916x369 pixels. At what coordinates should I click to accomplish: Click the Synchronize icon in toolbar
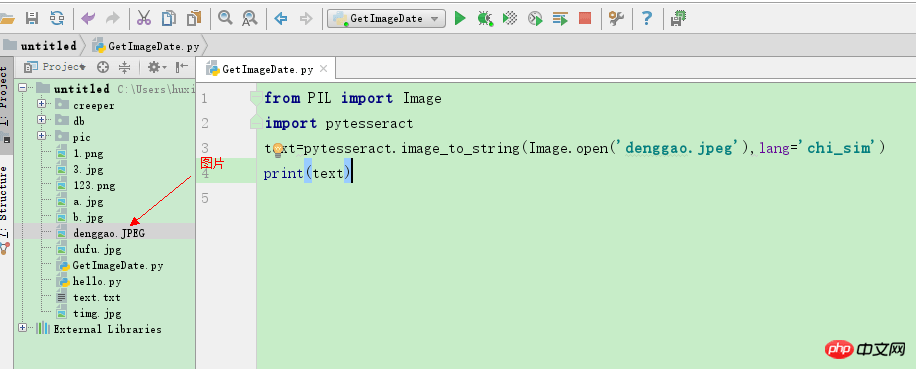57,19
